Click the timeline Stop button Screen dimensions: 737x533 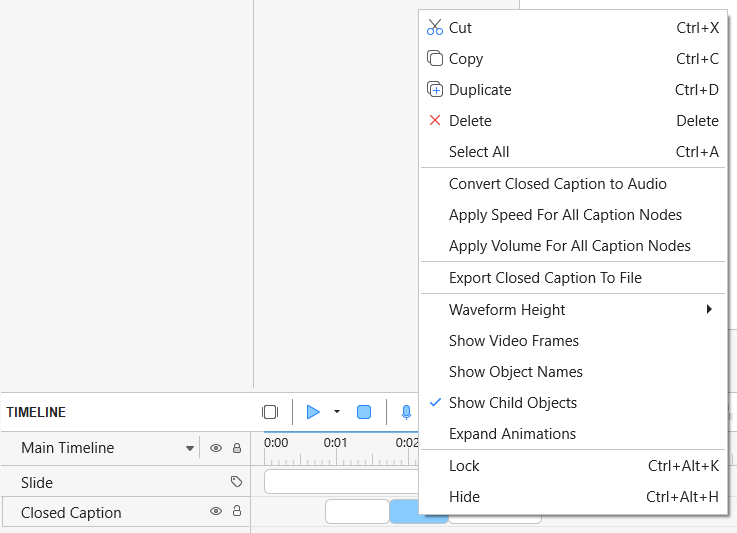(x=364, y=412)
